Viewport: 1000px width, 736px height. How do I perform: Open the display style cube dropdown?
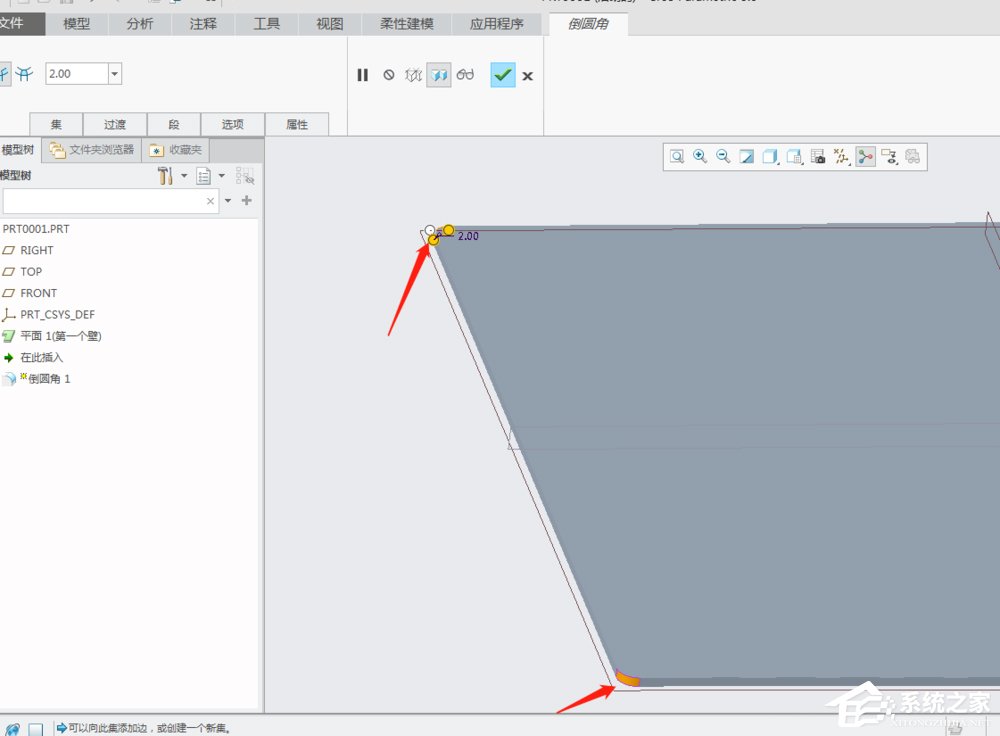pyautogui.click(x=771, y=156)
